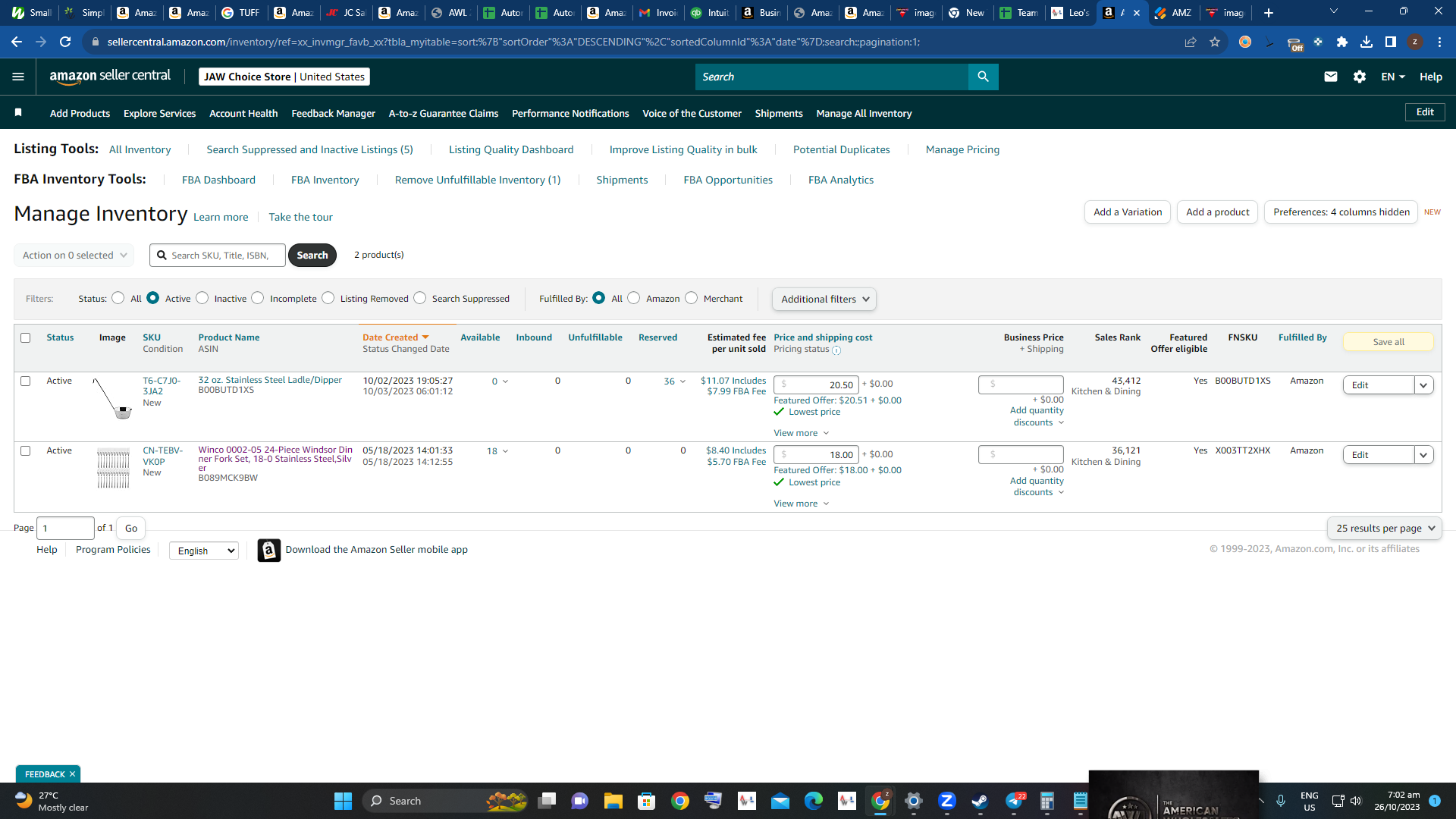Open the messages envelope icon
The height and width of the screenshot is (819, 1456).
1330,77
